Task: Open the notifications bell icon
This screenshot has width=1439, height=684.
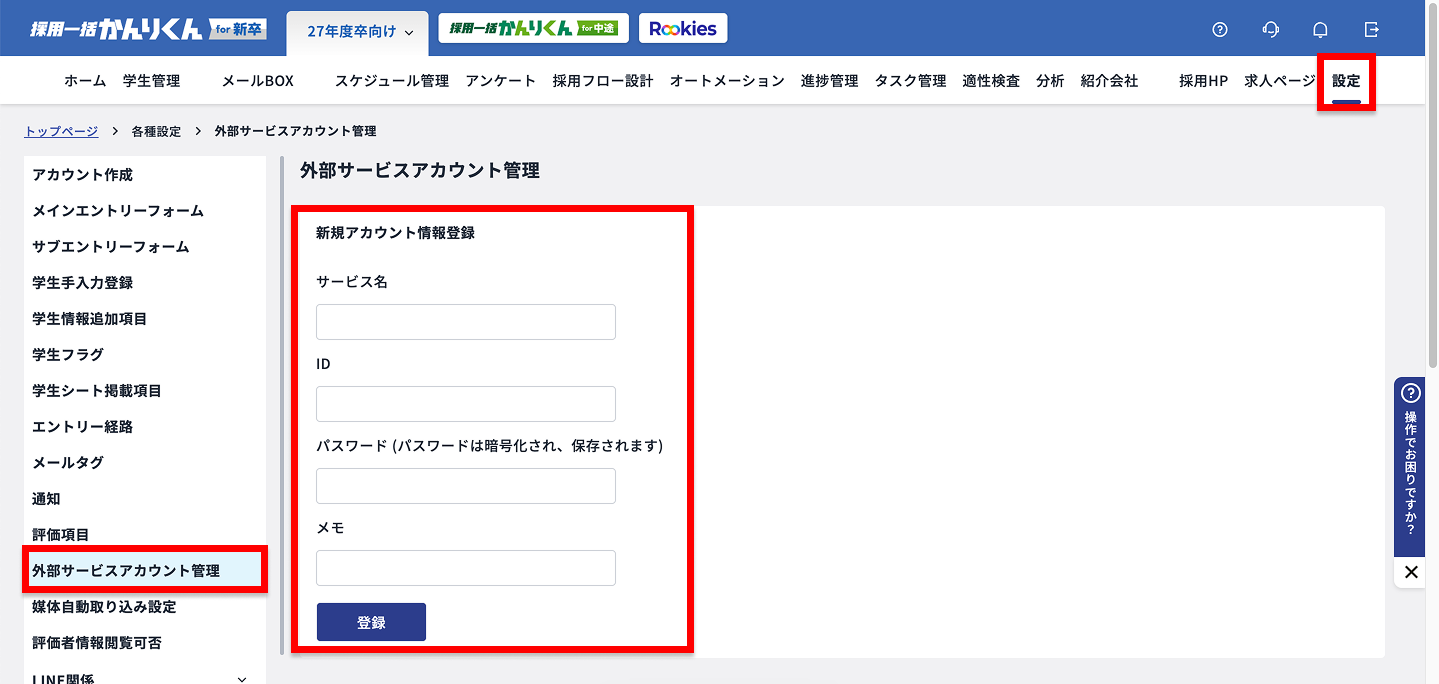Action: [x=1320, y=29]
